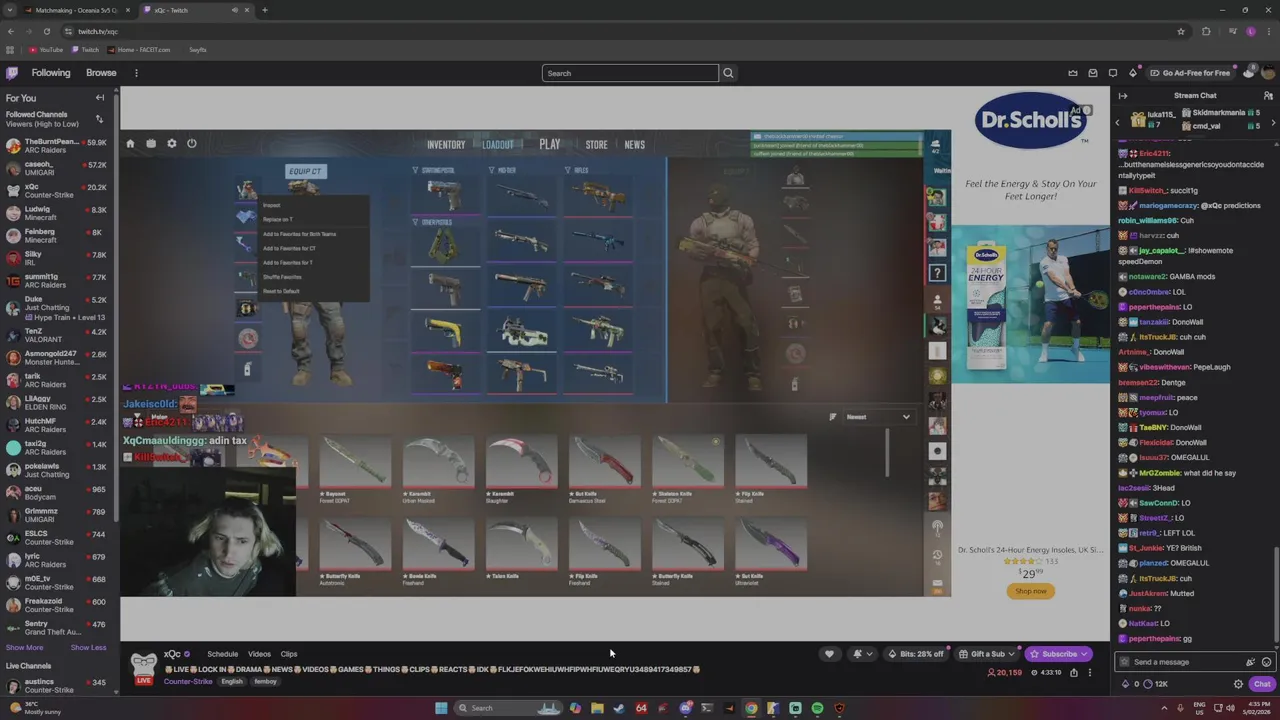Open a new browser tab
This screenshot has width=1280, height=720.
coord(265,10)
